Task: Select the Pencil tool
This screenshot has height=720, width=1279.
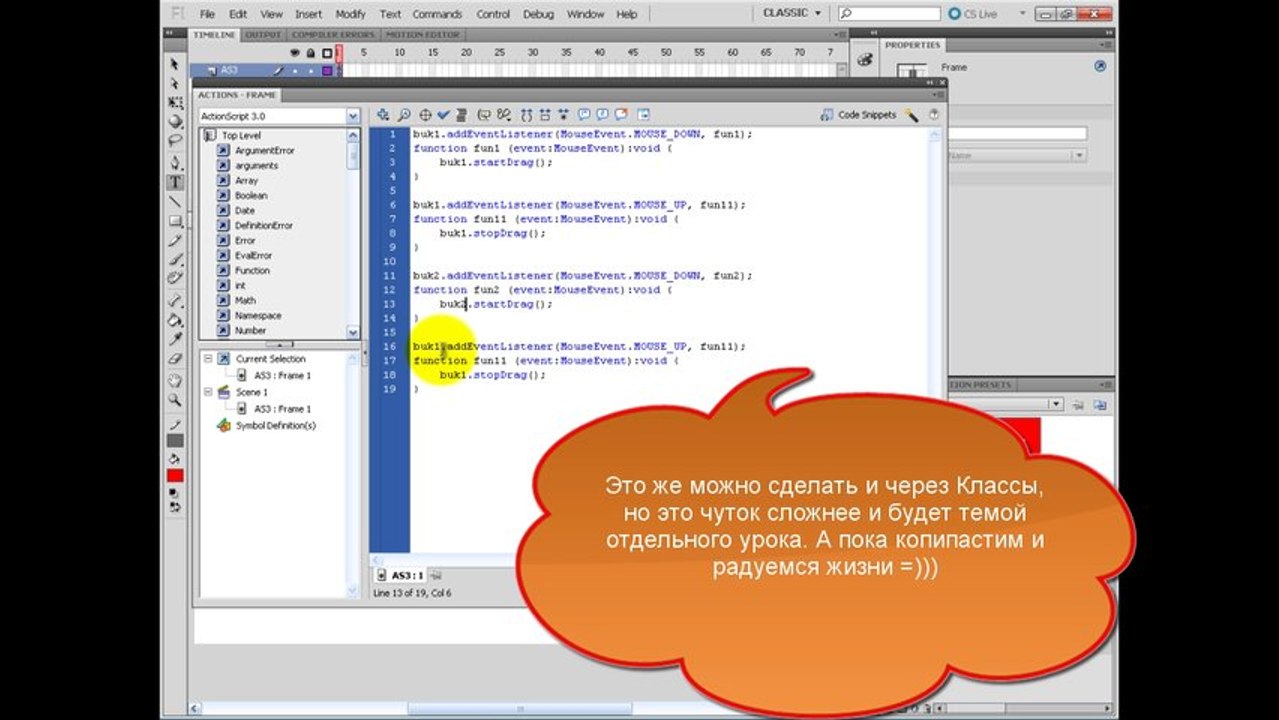Action: [x=175, y=240]
